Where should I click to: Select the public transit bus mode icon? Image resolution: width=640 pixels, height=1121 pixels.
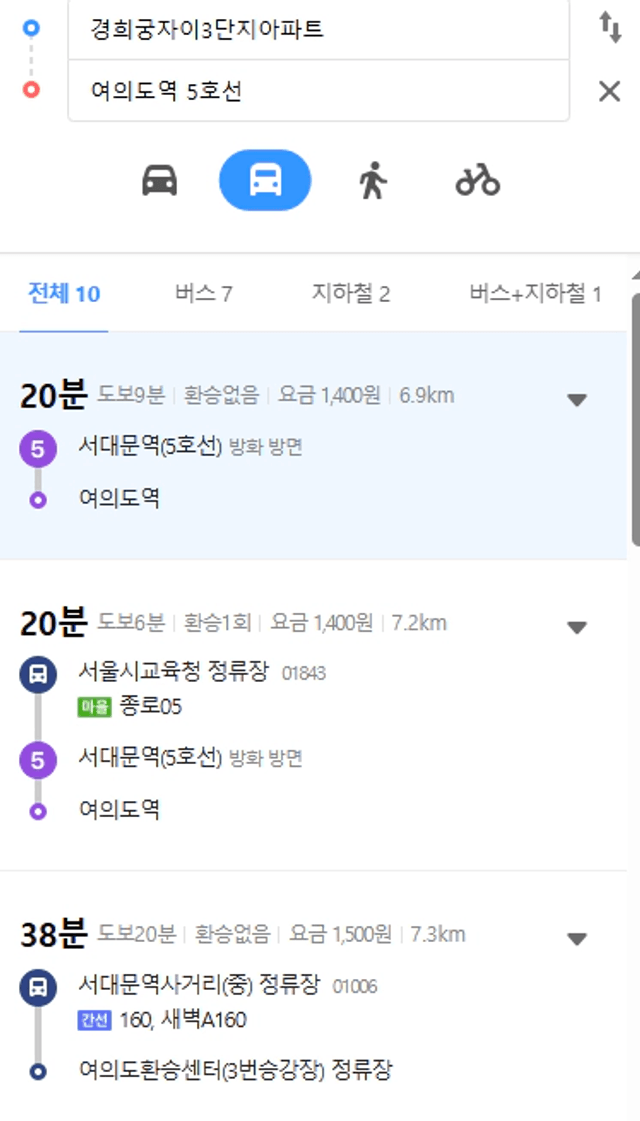[x=265, y=180]
